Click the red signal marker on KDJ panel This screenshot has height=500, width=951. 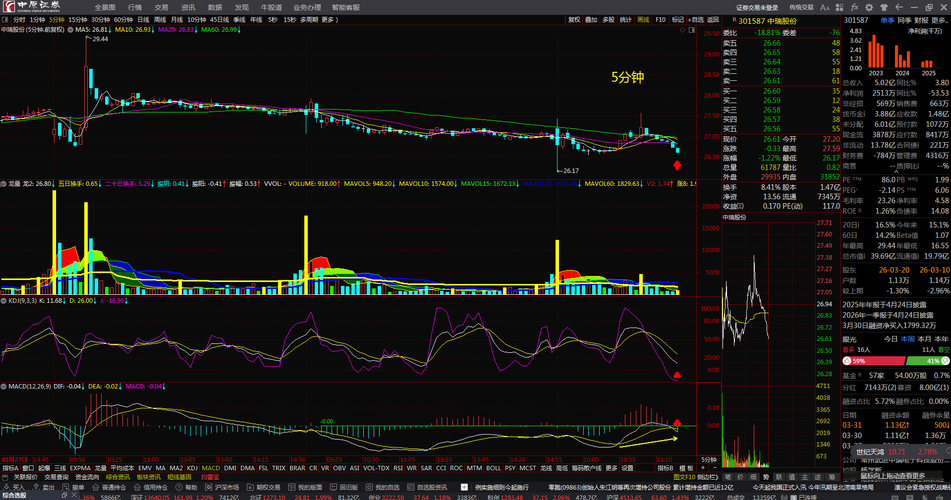(677, 376)
